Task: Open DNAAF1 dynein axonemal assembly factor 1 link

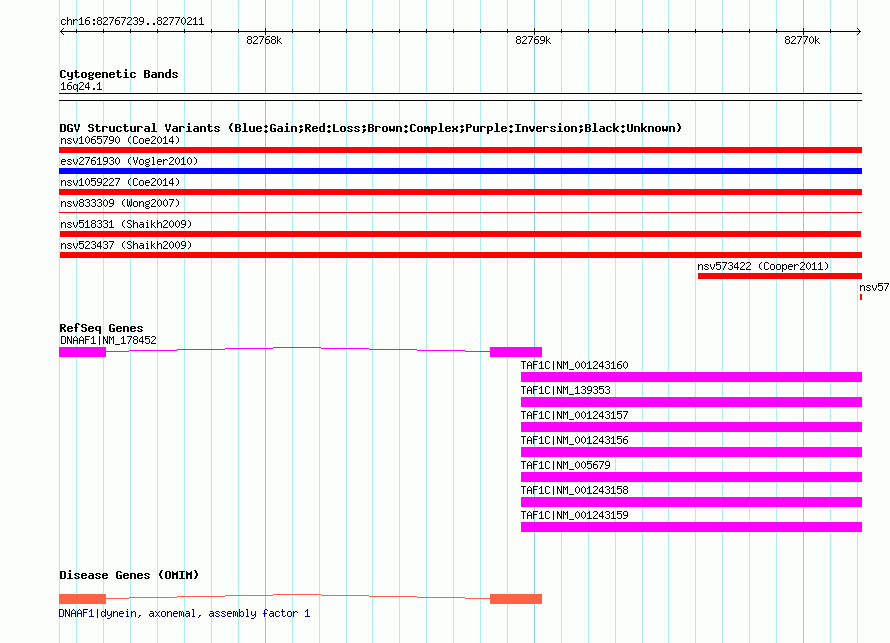Action: (x=184, y=613)
